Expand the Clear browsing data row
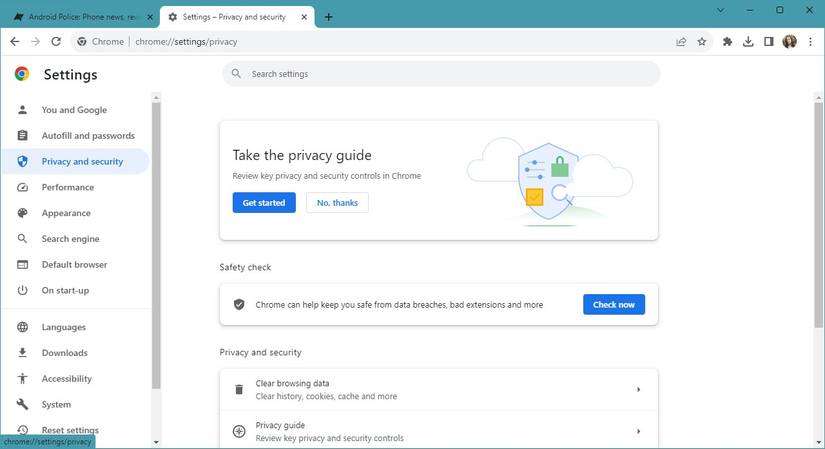This screenshot has height=449, width=825. [x=638, y=389]
